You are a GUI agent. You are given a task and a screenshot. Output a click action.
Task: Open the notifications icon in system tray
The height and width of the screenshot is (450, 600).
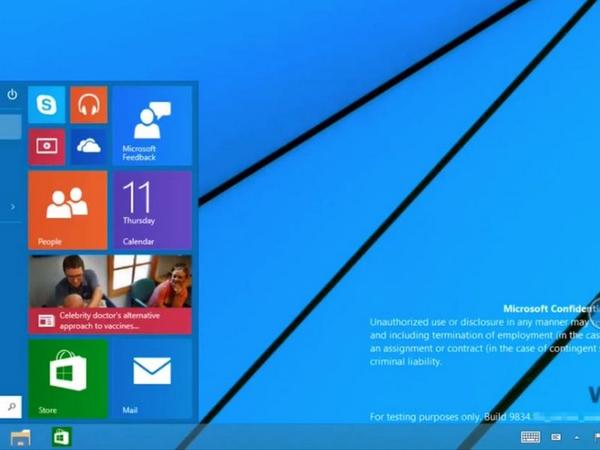pos(556,437)
